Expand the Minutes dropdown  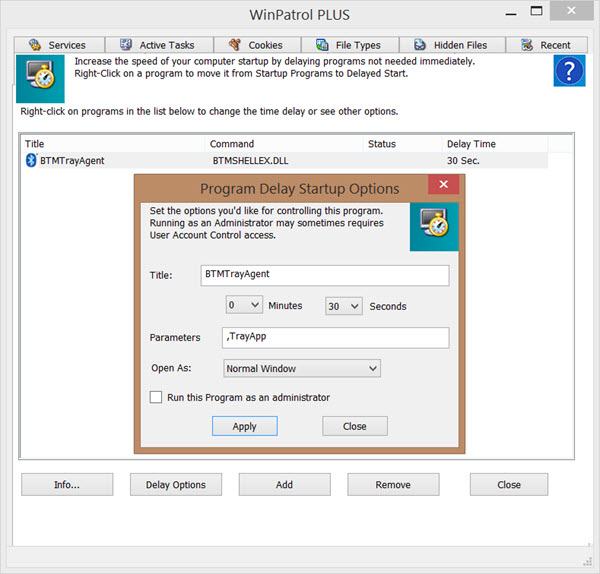point(244,305)
